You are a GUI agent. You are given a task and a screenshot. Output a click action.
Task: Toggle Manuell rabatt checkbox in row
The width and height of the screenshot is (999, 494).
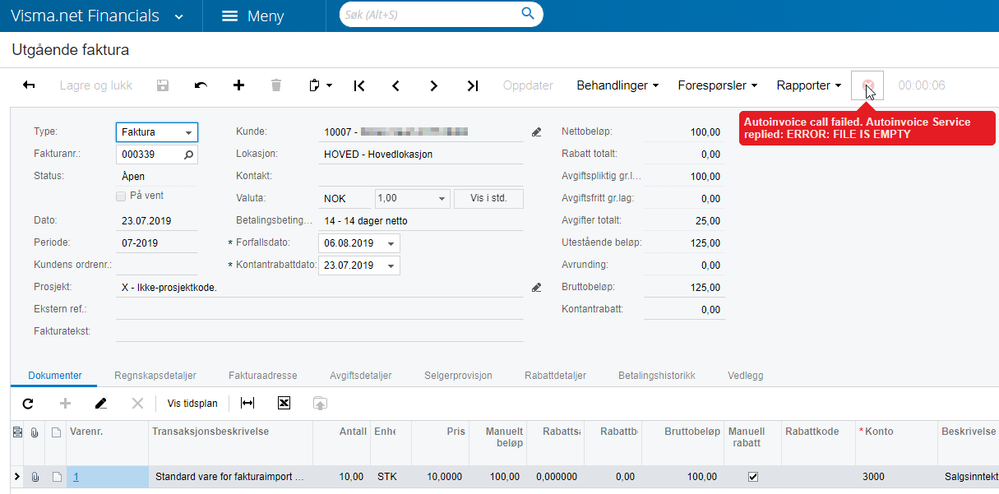pos(753,476)
